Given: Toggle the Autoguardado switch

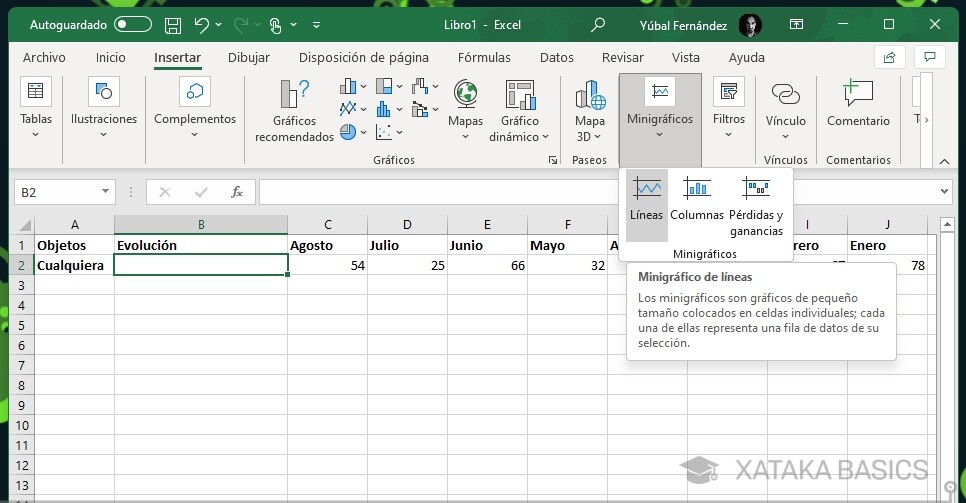Looking at the screenshot, I should tap(133, 25).
